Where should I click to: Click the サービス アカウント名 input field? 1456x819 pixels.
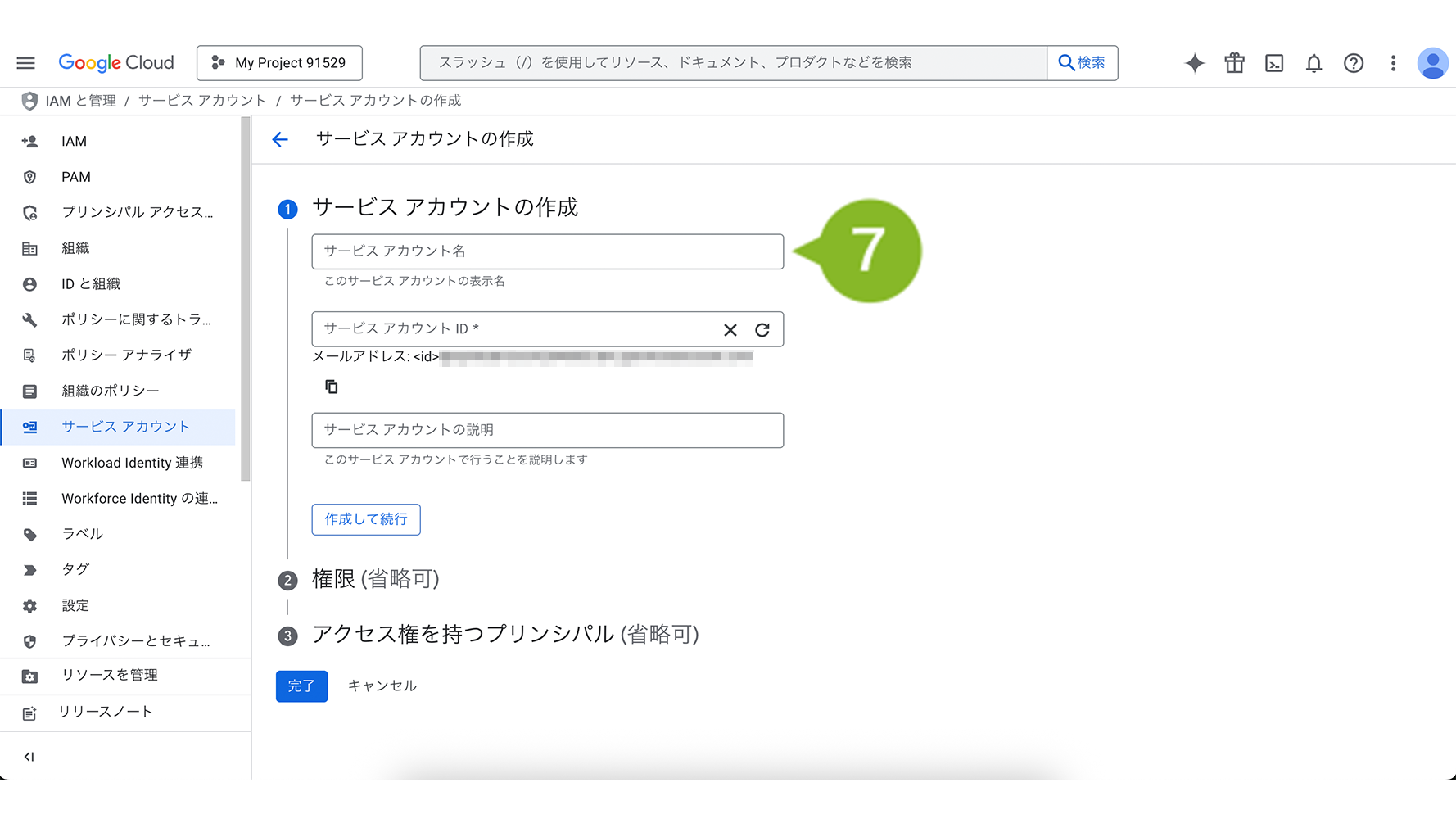[547, 251]
